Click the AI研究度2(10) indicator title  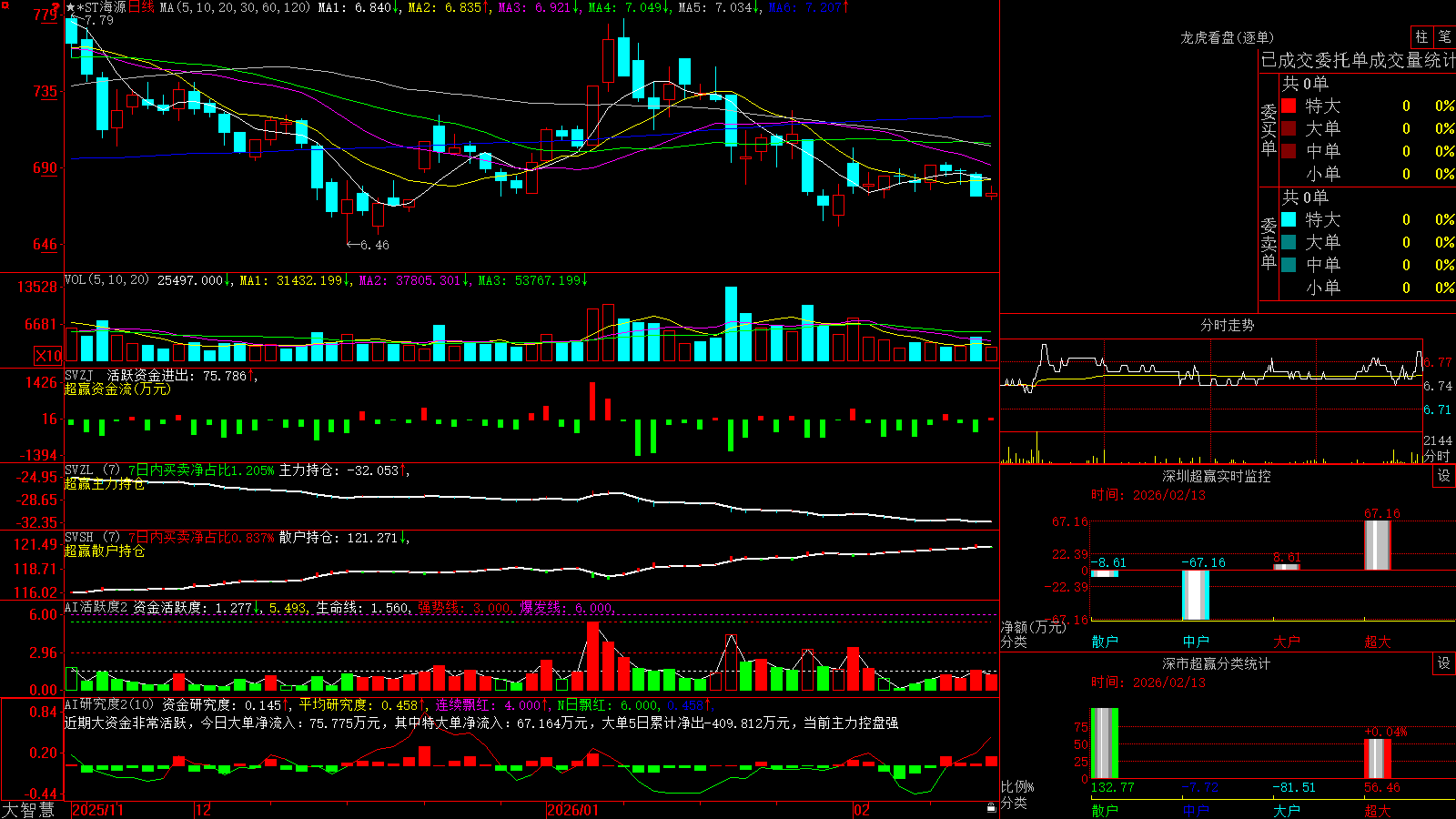coord(110,704)
